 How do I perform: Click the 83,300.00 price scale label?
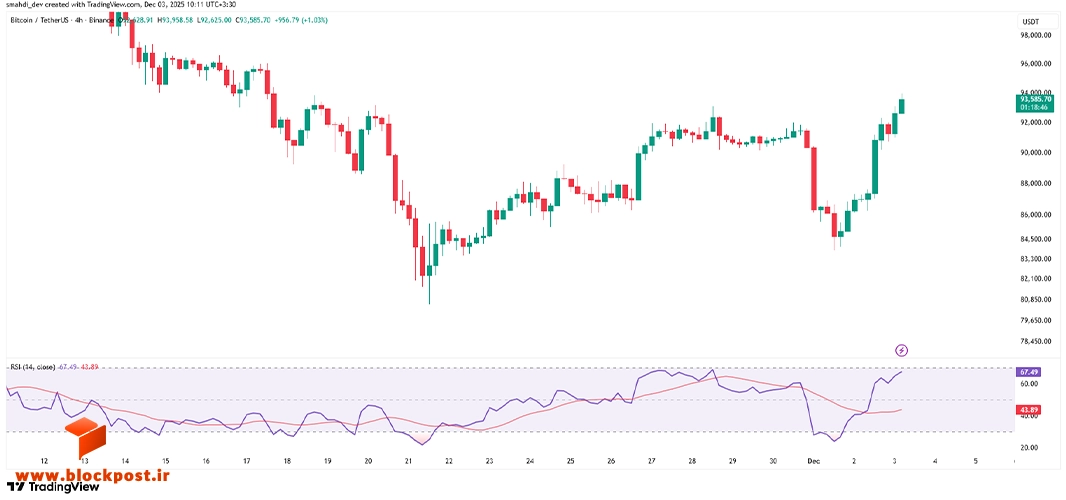pyautogui.click(x=1037, y=259)
